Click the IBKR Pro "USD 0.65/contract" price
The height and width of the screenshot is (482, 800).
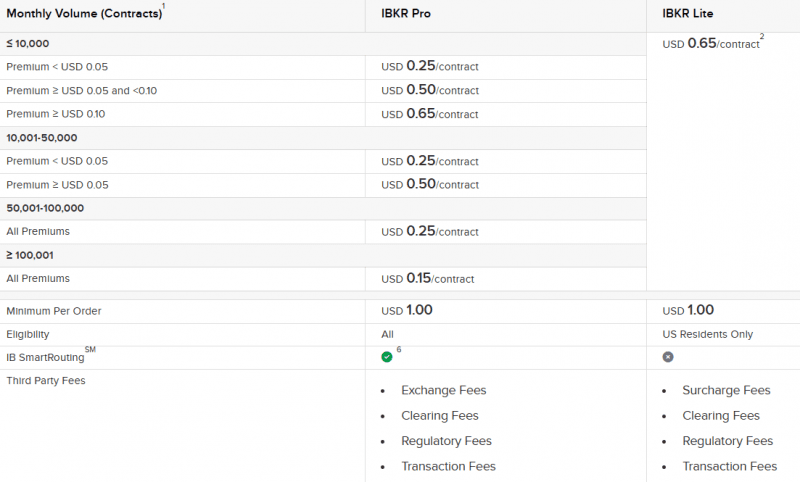[x=430, y=114]
